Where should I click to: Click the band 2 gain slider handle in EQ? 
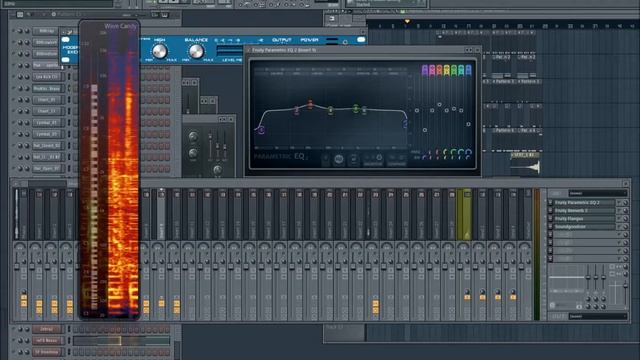pos(432,110)
